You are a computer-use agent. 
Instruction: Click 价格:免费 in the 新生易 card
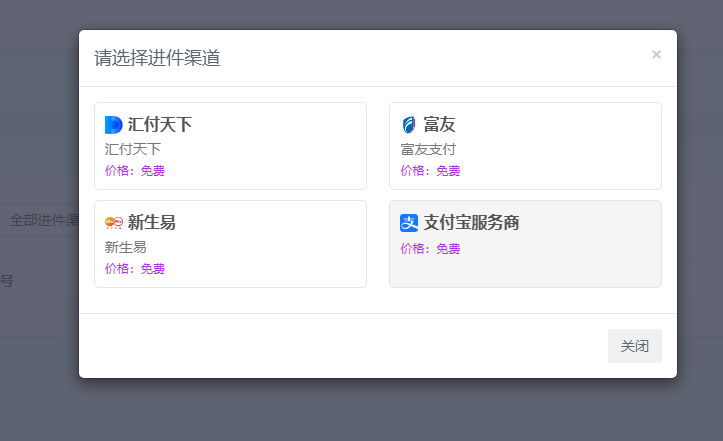click(x=135, y=268)
